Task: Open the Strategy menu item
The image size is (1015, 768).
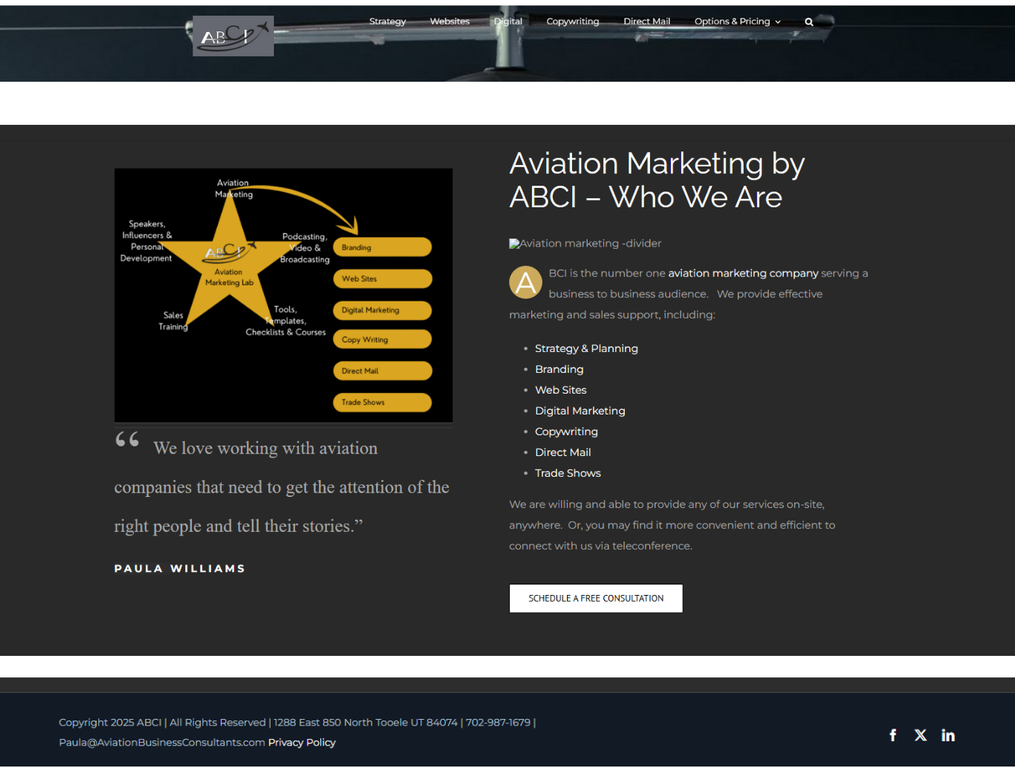Action: tap(387, 21)
